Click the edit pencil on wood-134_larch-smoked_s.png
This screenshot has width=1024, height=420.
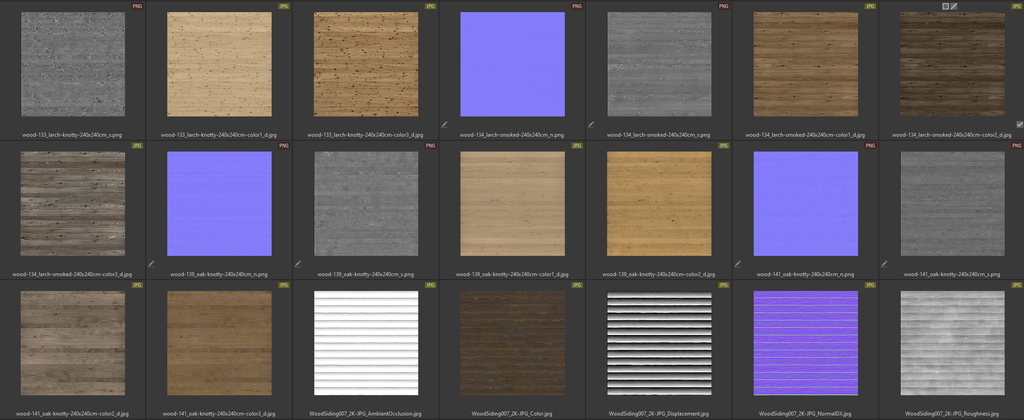click(x=591, y=125)
